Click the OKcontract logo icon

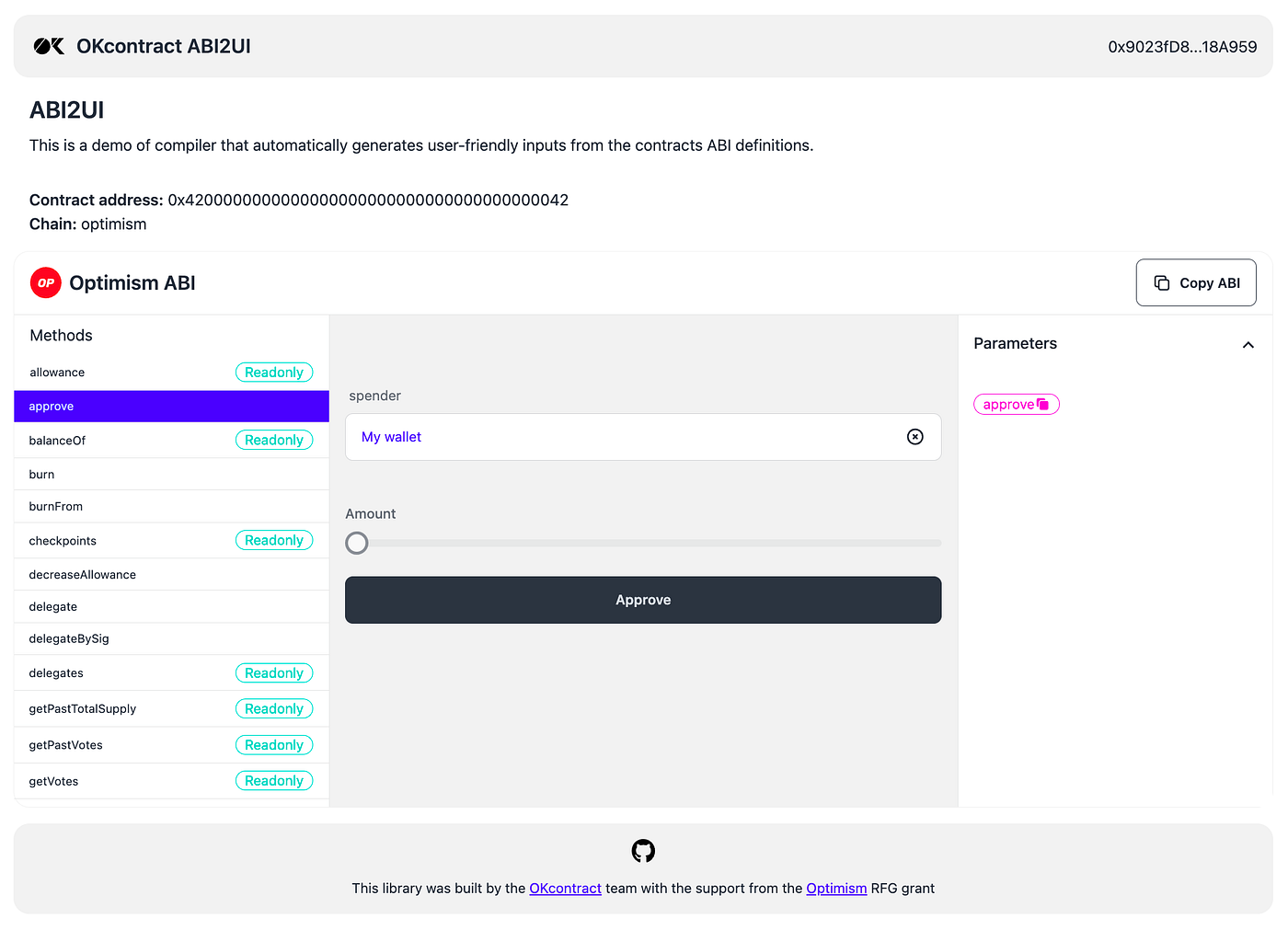point(49,46)
